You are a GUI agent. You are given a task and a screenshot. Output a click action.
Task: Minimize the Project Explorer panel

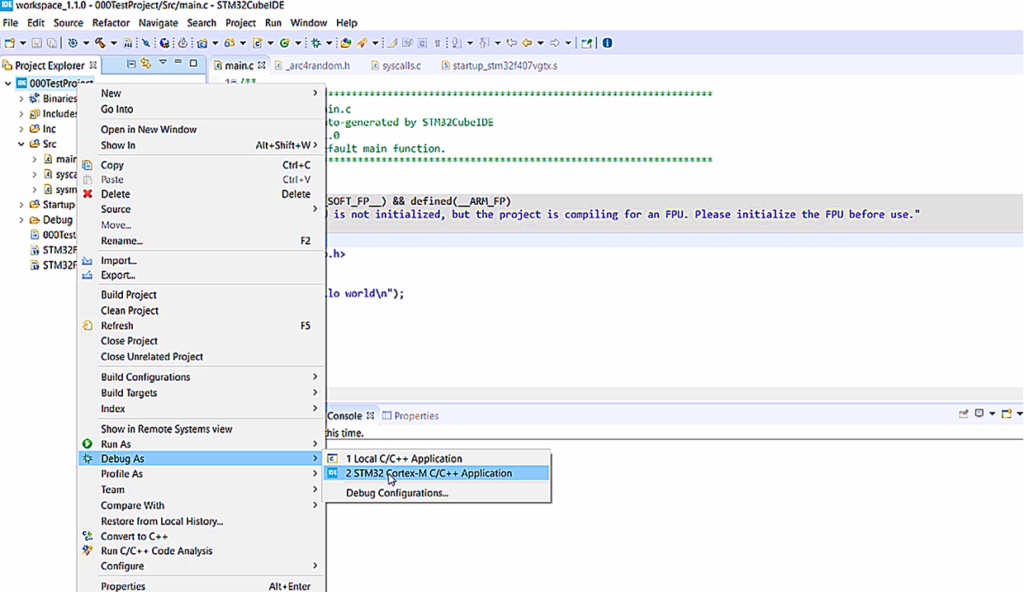click(x=178, y=63)
